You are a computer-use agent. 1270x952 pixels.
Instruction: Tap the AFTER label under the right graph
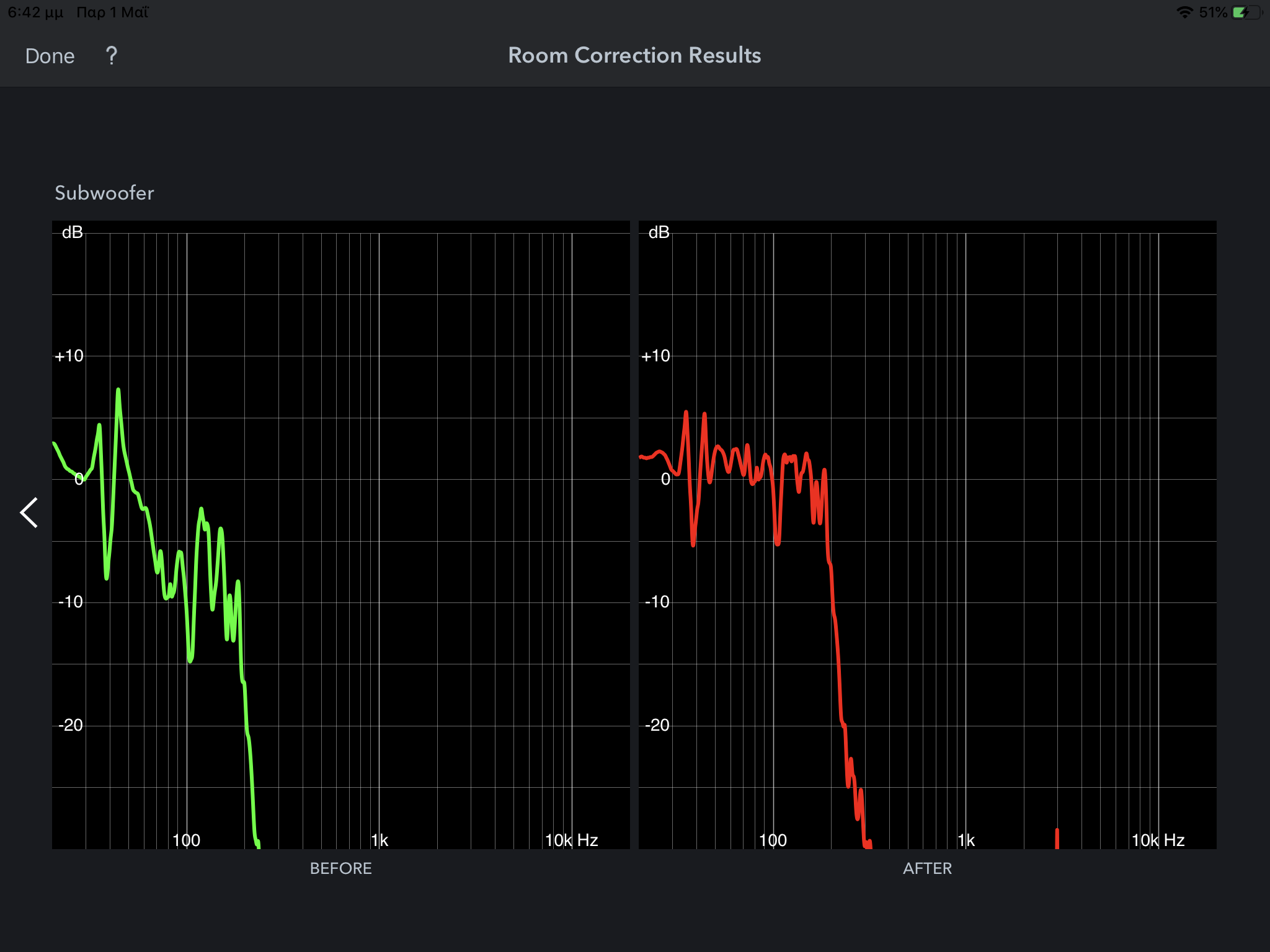tap(927, 868)
